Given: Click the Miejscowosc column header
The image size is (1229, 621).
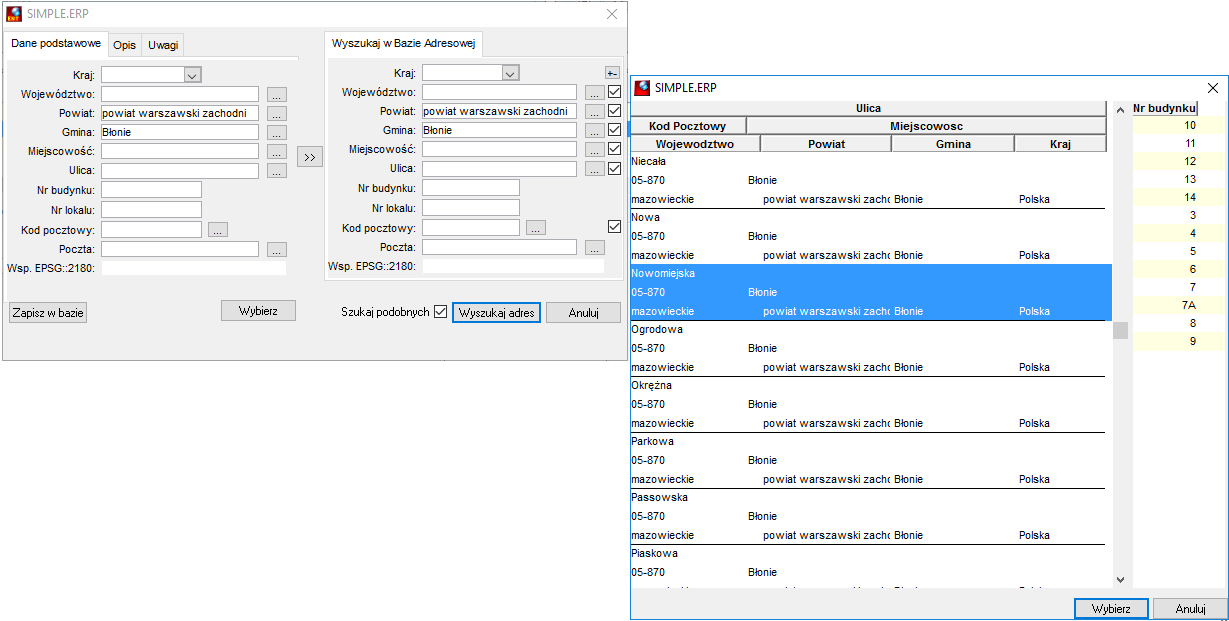Looking at the screenshot, I should 927,126.
